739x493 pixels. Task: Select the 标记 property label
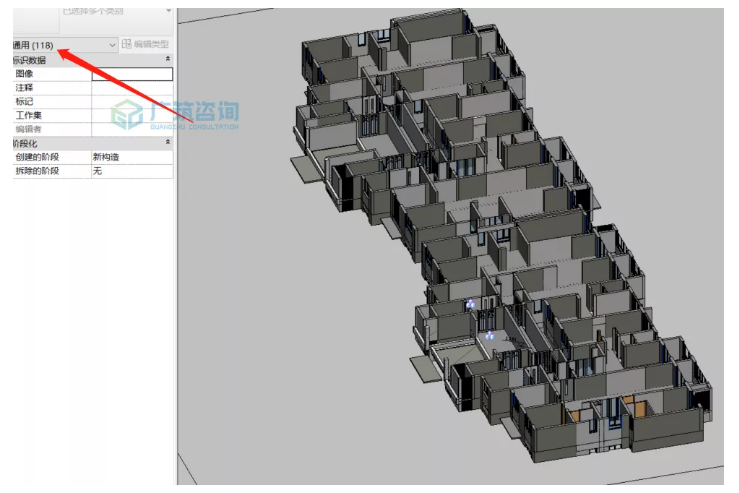point(25,101)
